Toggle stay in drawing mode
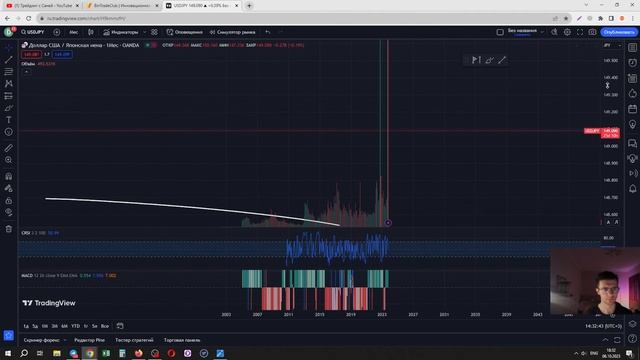Image resolution: width=640 pixels, height=360 pixels. [x=9, y=188]
